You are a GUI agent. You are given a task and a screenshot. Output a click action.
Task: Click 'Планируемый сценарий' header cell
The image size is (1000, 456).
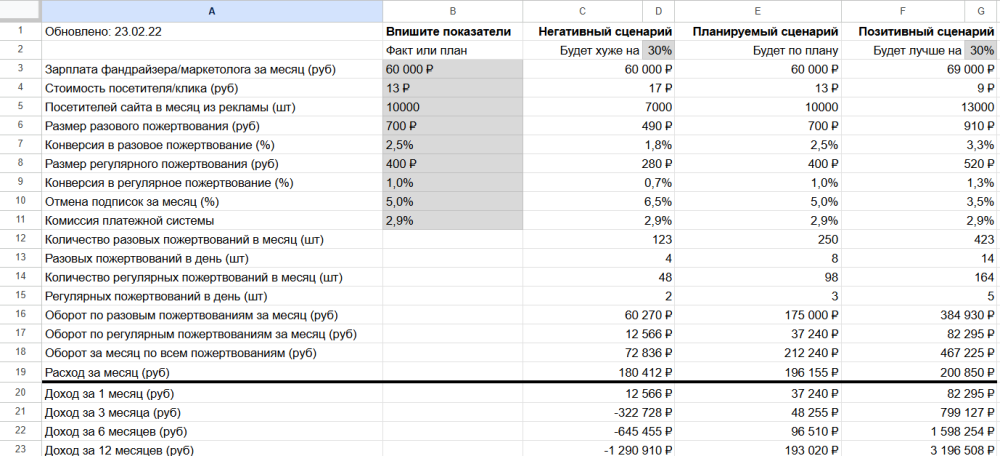tap(758, 31)
